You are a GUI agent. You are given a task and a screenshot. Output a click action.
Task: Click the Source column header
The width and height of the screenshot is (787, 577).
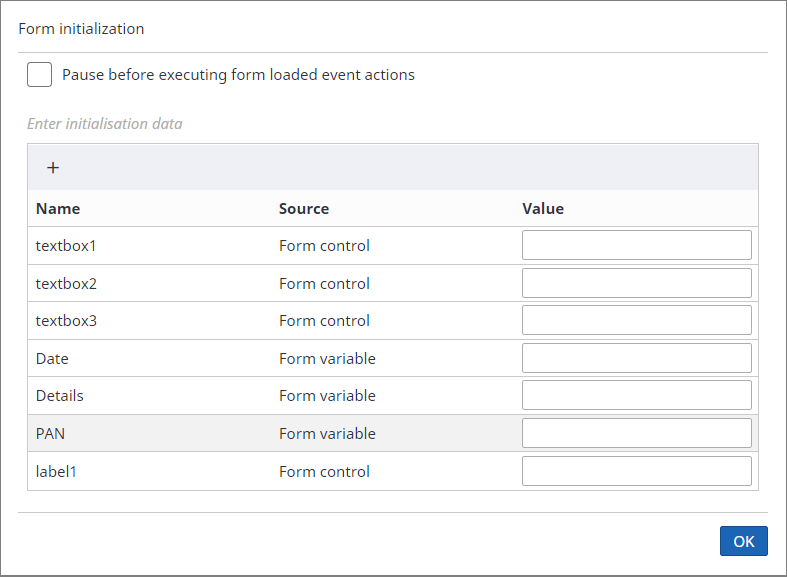[304, 209]
